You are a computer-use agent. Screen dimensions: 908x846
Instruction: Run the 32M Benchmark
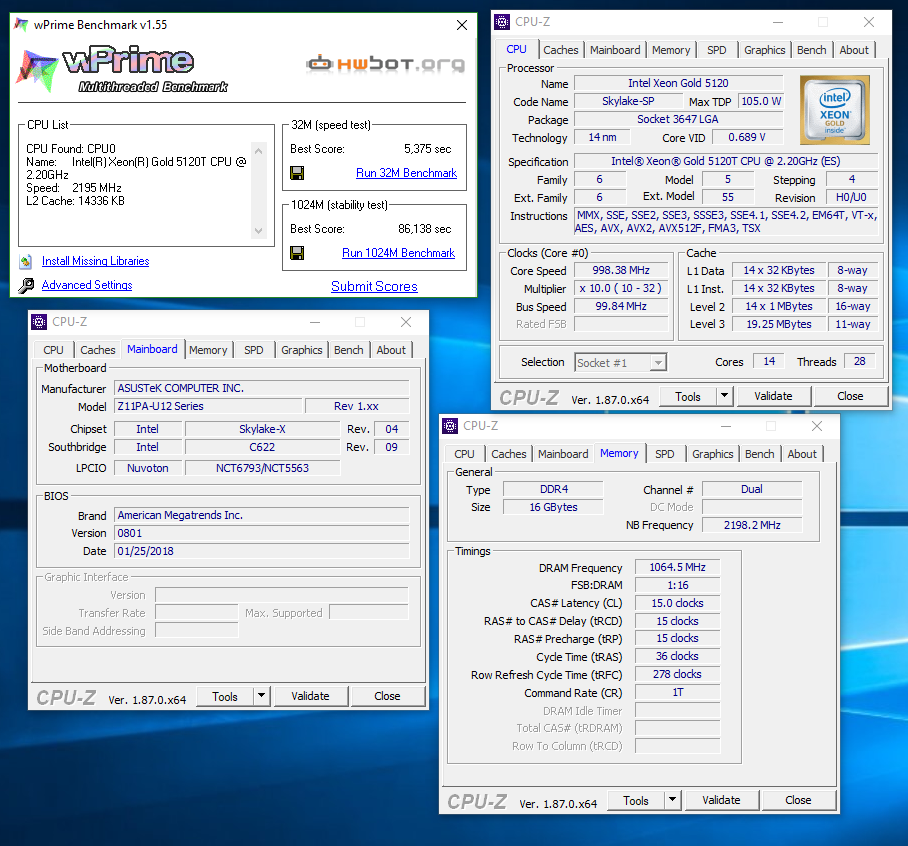click(406, 173)
